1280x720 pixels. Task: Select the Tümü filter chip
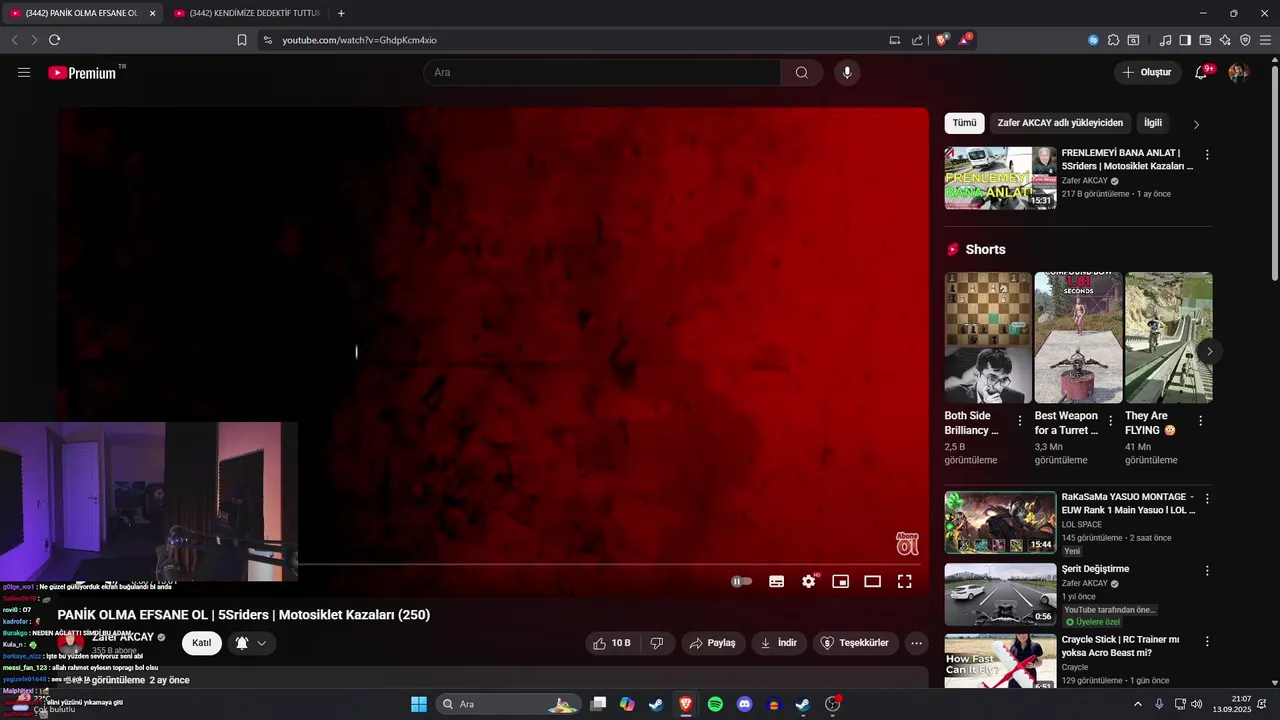click(964, 123)
